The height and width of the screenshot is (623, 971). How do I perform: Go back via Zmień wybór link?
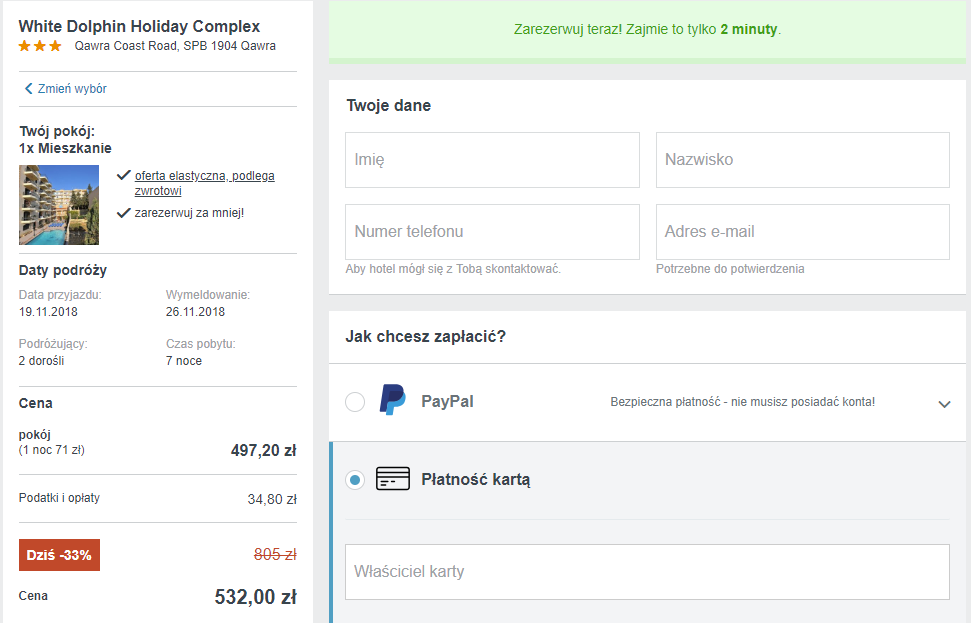[x=72, y=89]
